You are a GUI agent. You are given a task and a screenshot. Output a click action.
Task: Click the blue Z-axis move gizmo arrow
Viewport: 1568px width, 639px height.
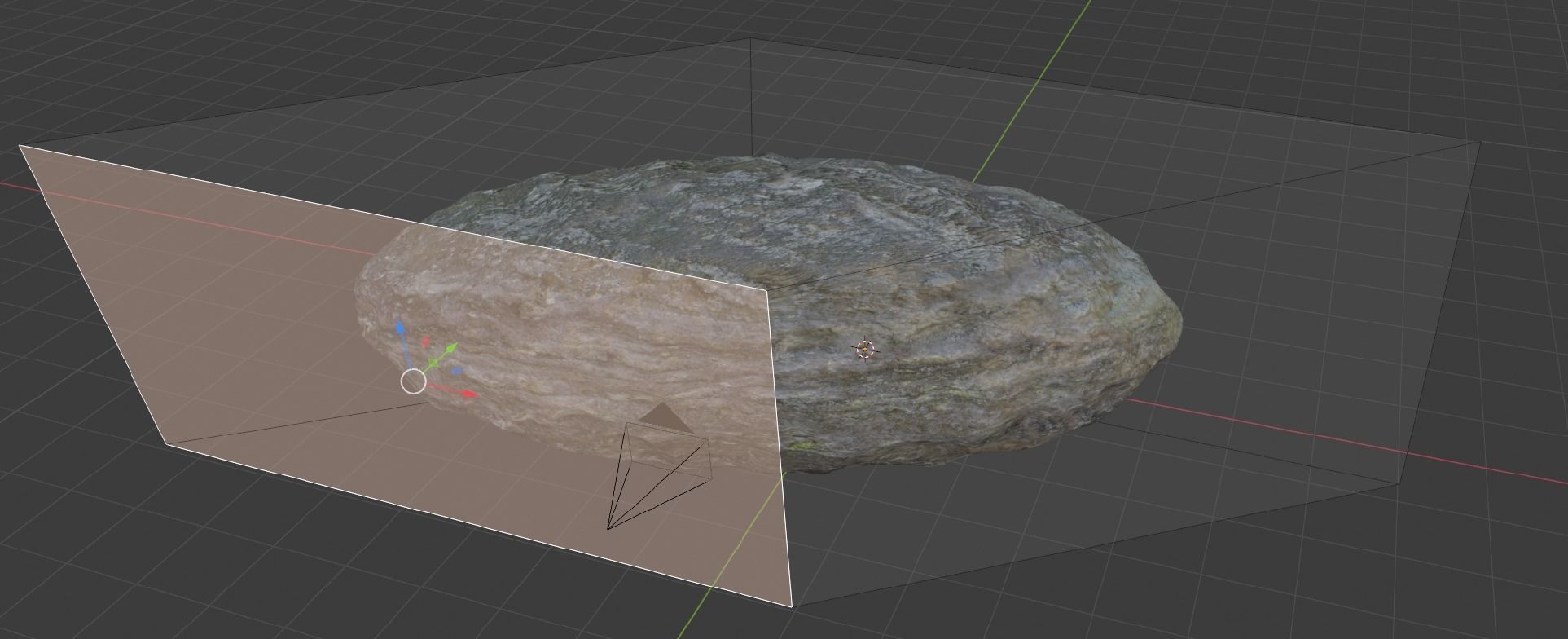401,329
